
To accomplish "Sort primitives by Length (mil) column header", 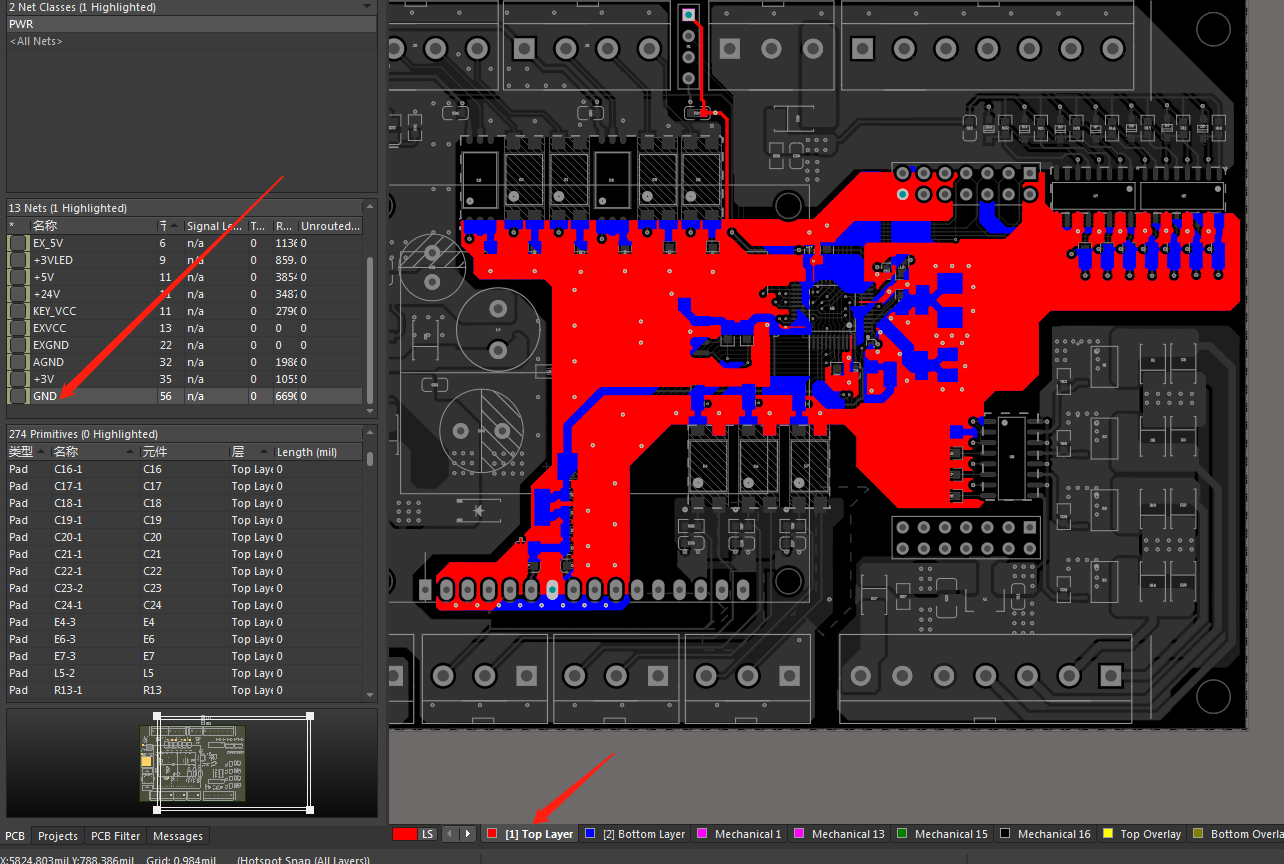I will point(318,452).
